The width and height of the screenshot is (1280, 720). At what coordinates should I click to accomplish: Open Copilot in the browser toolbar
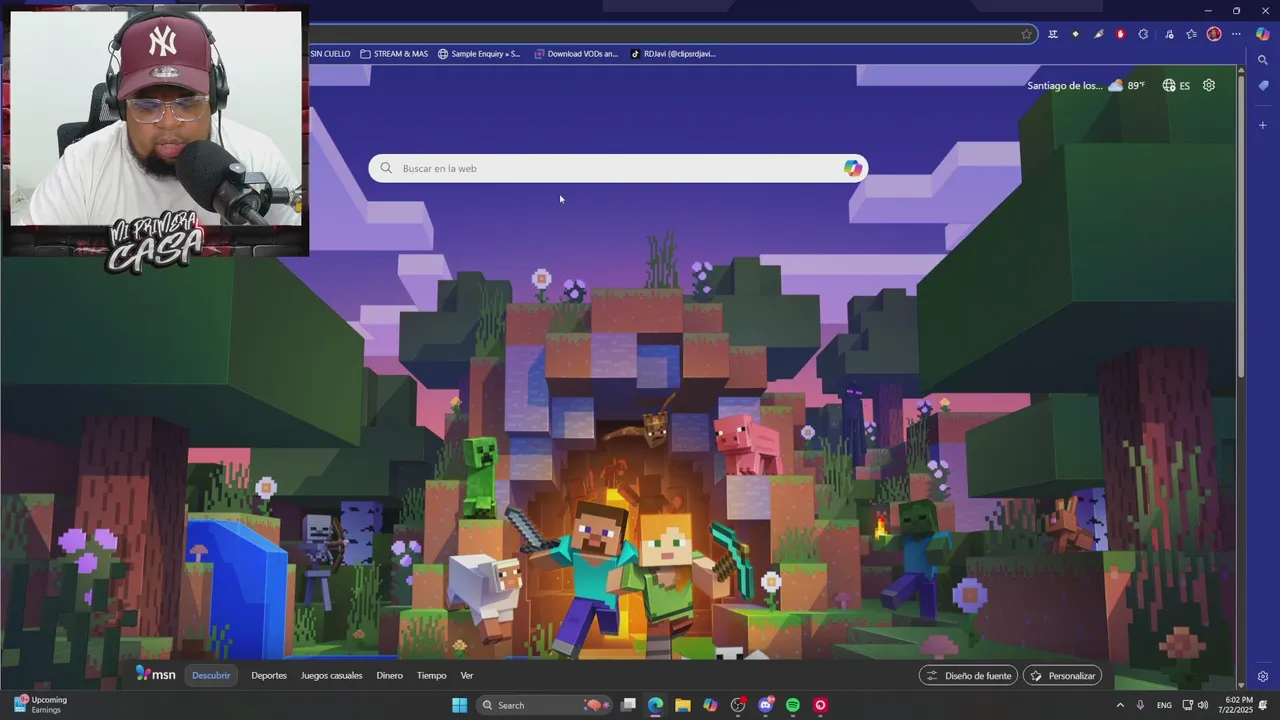[1263, 34]
